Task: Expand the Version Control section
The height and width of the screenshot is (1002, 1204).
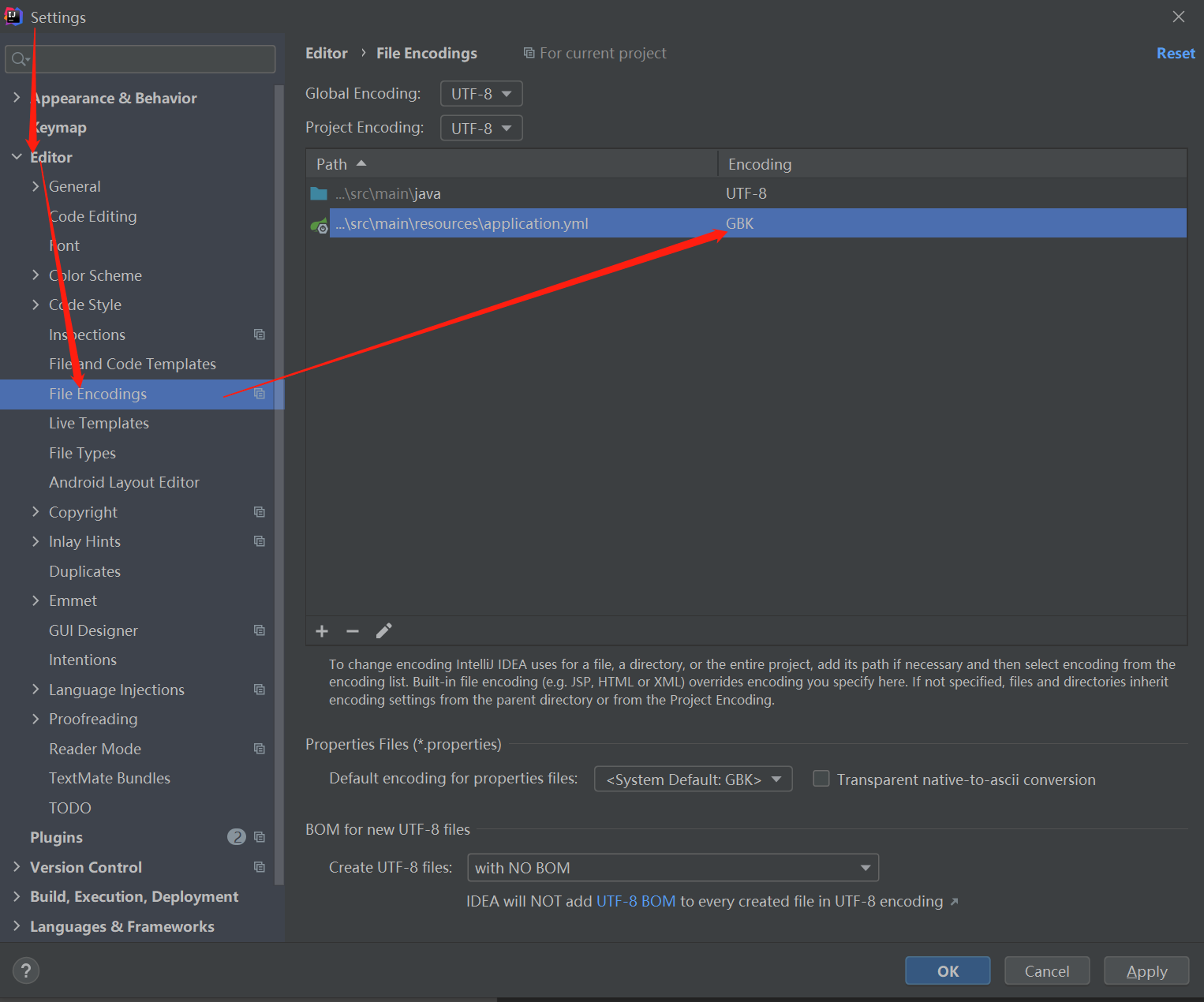Action: [17, 867]
